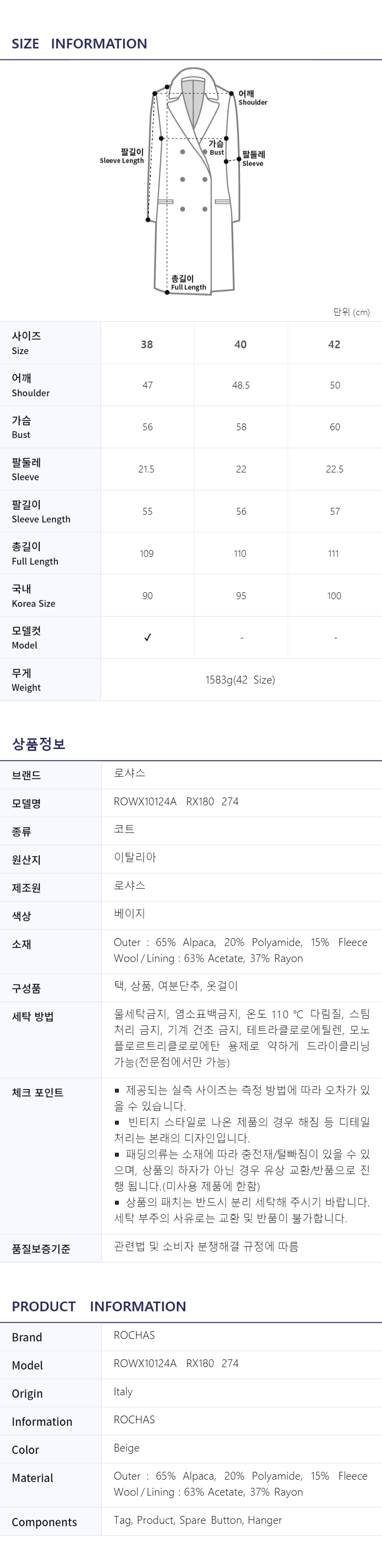Select the size 42 column header
This screenshot has height=1568, width=382.
[x=334, y=344]
